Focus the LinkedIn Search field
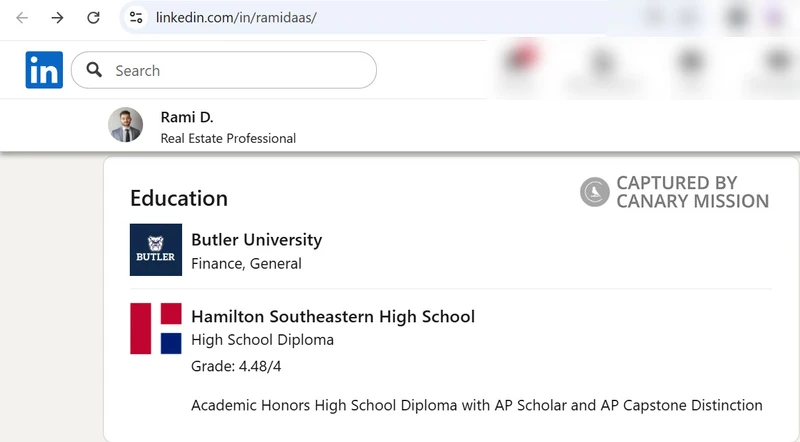The height and width of the screenshot is (442, 800). (240, 70)
